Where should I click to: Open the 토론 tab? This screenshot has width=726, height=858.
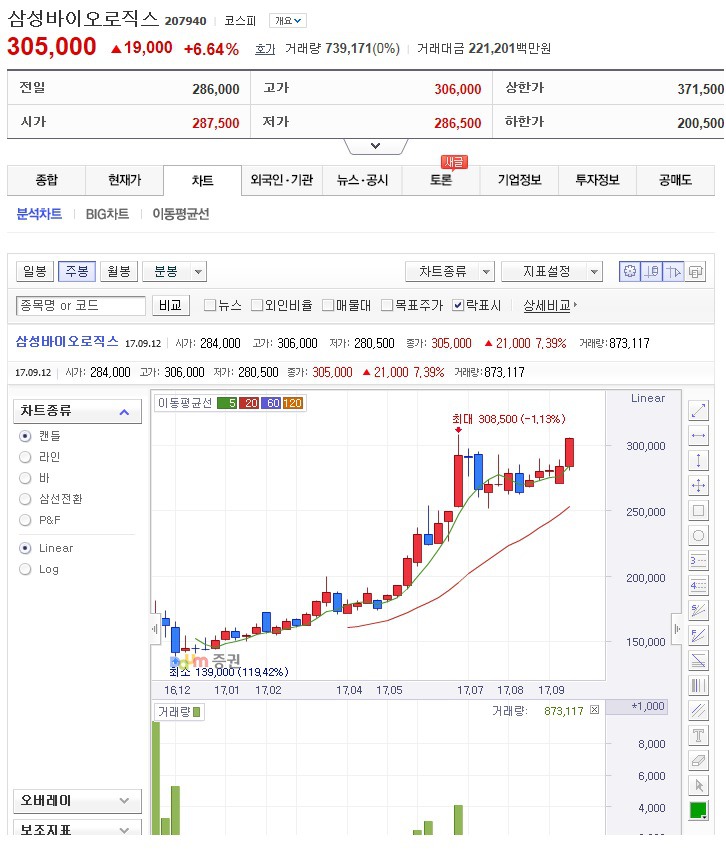pyautogui.click(x=441, y=180)
